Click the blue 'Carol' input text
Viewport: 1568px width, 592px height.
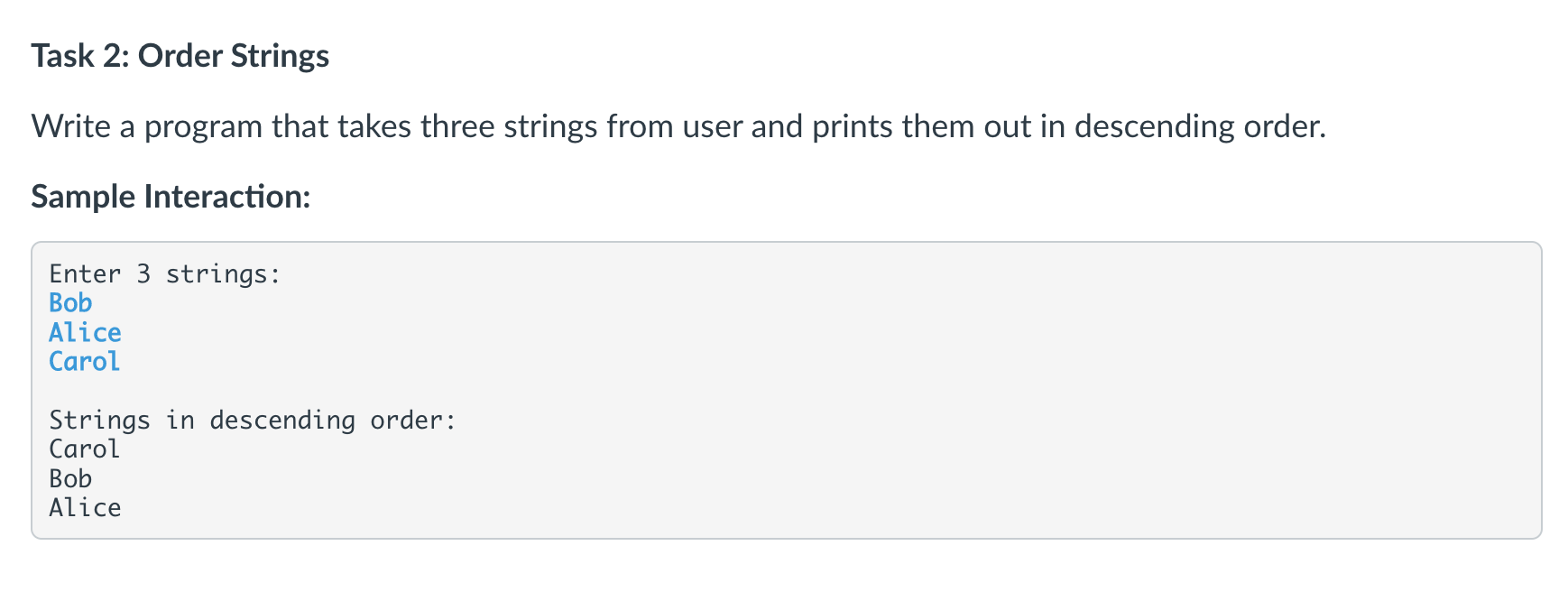click(x=85, y=361)
